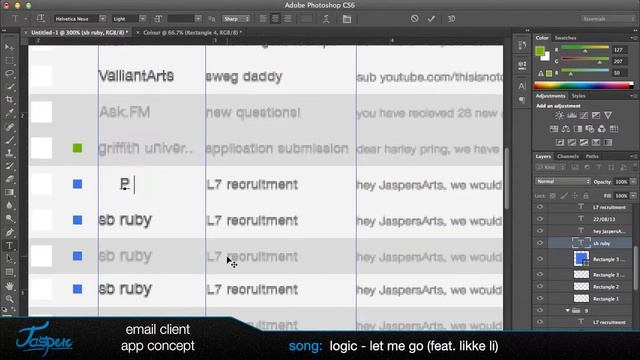Select the Rectangle shape tool

click(x=9, y=272)
